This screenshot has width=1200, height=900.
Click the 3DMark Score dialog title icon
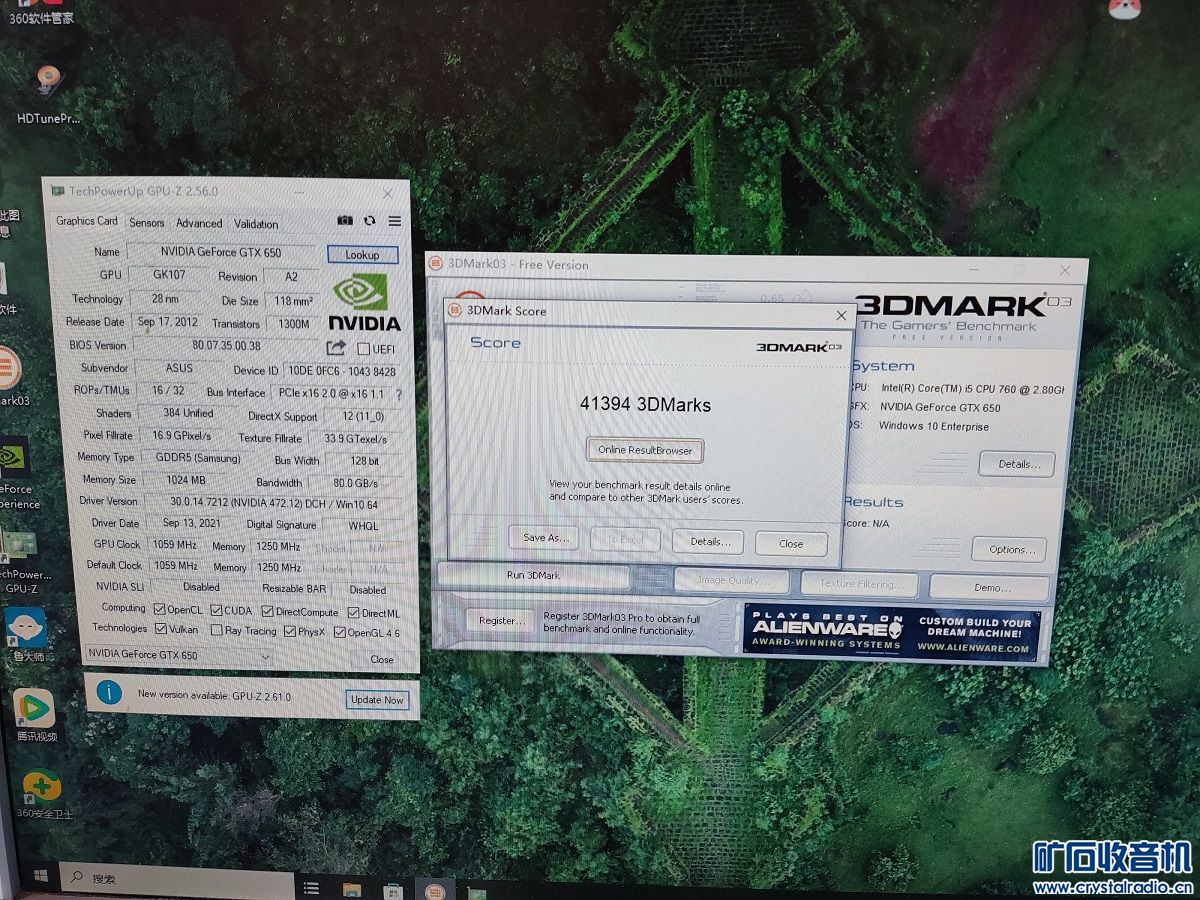pyautogui.click(x=455, y=311)
